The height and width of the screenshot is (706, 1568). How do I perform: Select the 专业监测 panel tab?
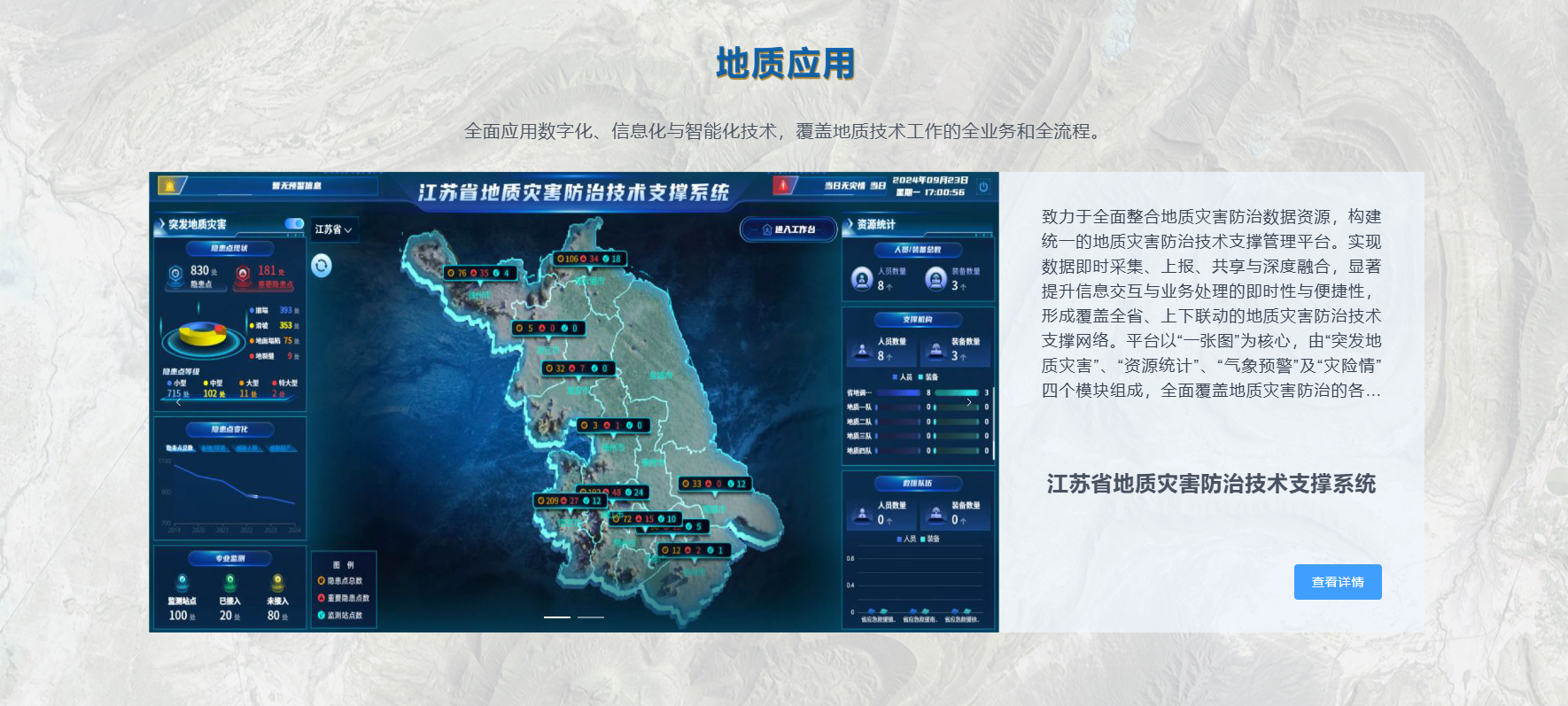229,559
